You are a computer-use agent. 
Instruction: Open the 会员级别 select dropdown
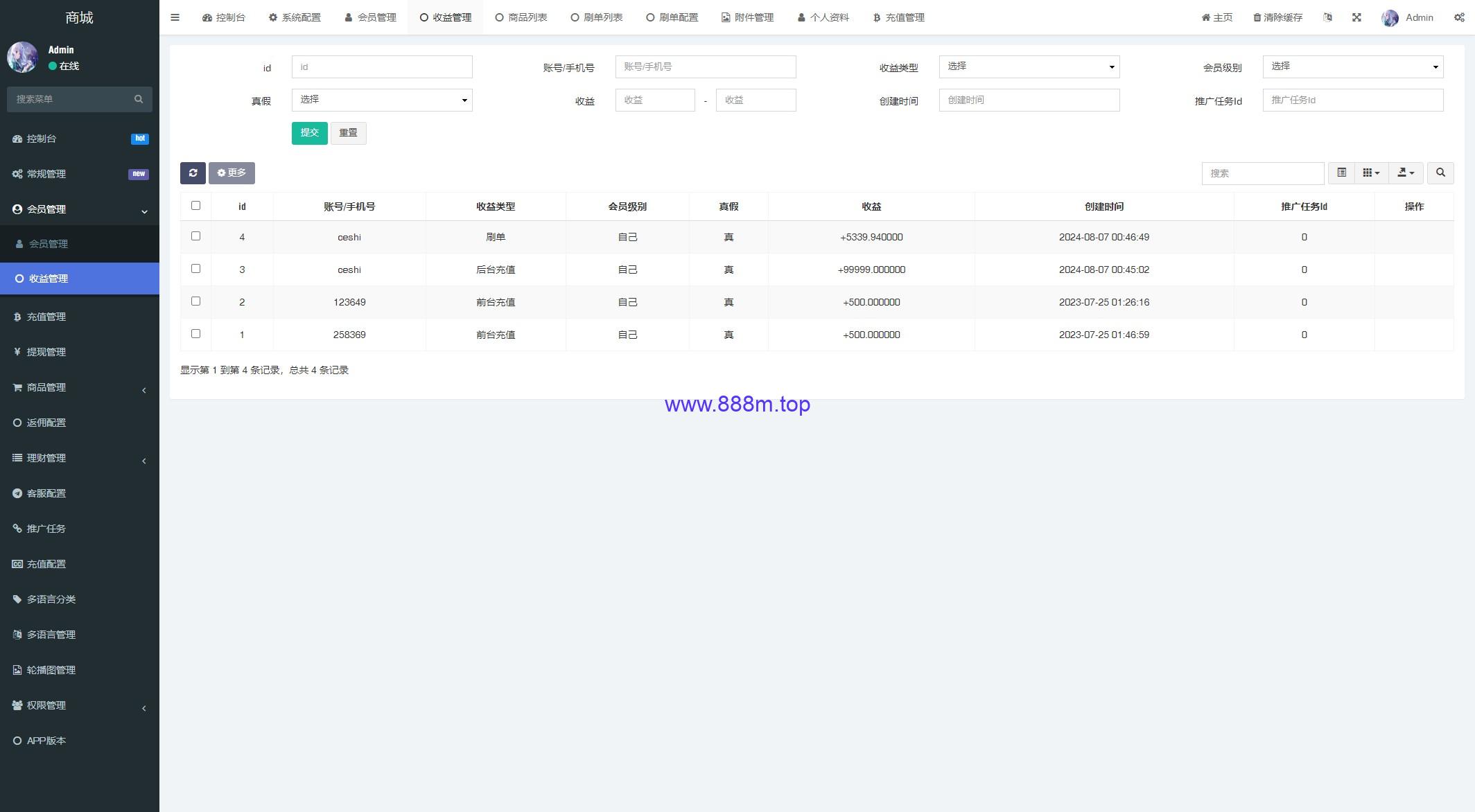click(1353, 67)
